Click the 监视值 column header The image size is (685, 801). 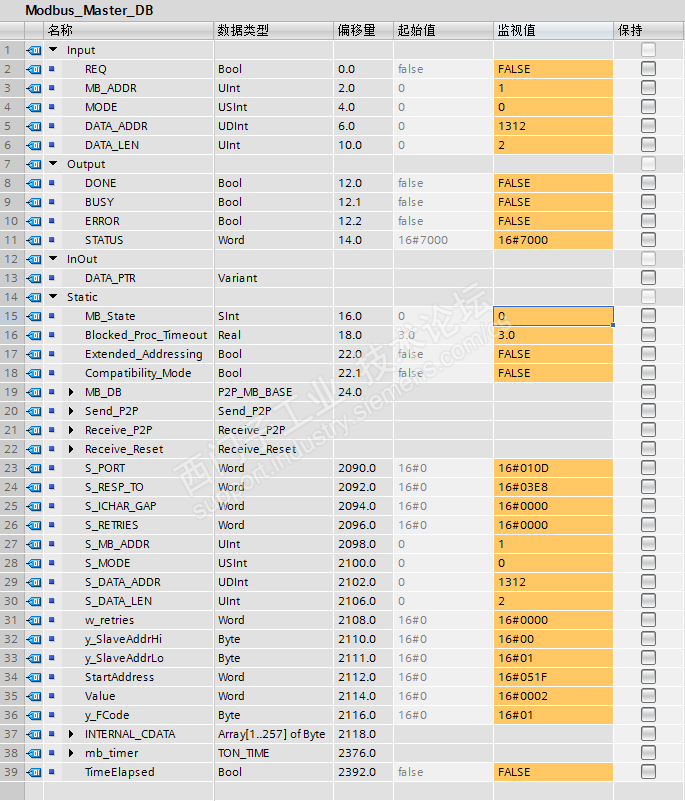click(516, 30)
